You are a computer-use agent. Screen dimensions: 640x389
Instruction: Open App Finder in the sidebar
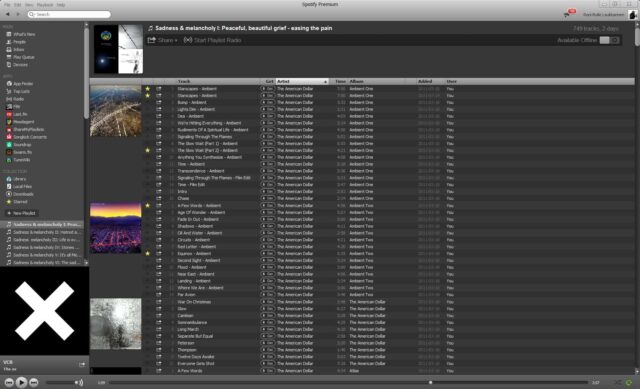point(20,84)
